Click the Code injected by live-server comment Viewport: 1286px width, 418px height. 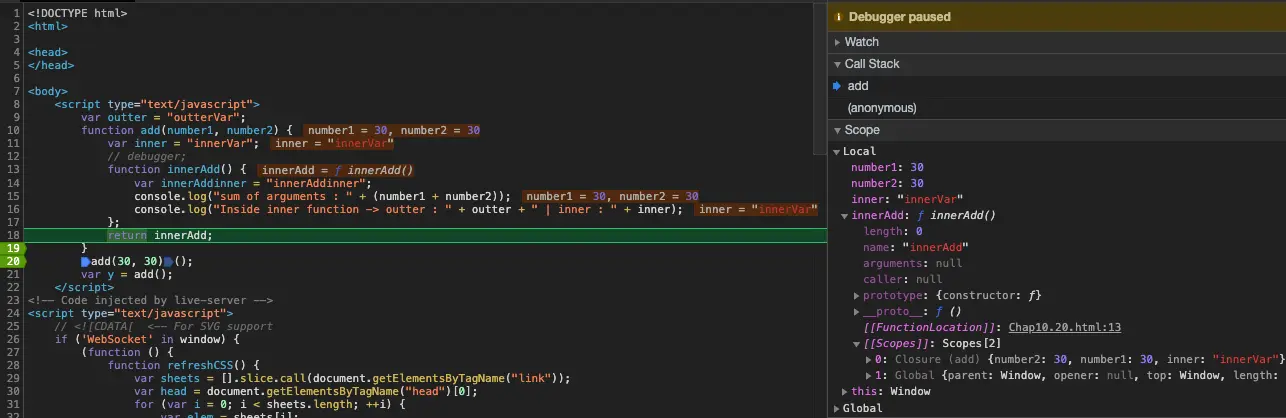coord(151,300)
